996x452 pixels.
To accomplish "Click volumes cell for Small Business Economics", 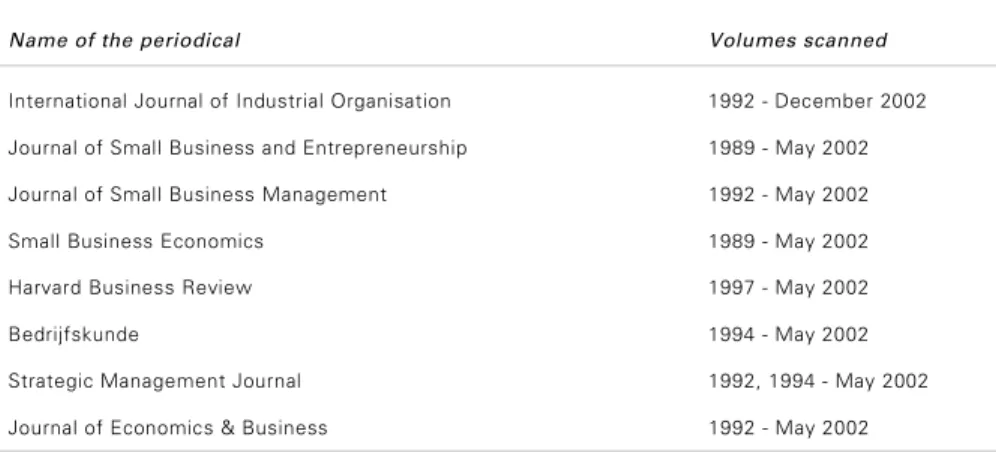I will pyautogui.click(x=788, y=241).
